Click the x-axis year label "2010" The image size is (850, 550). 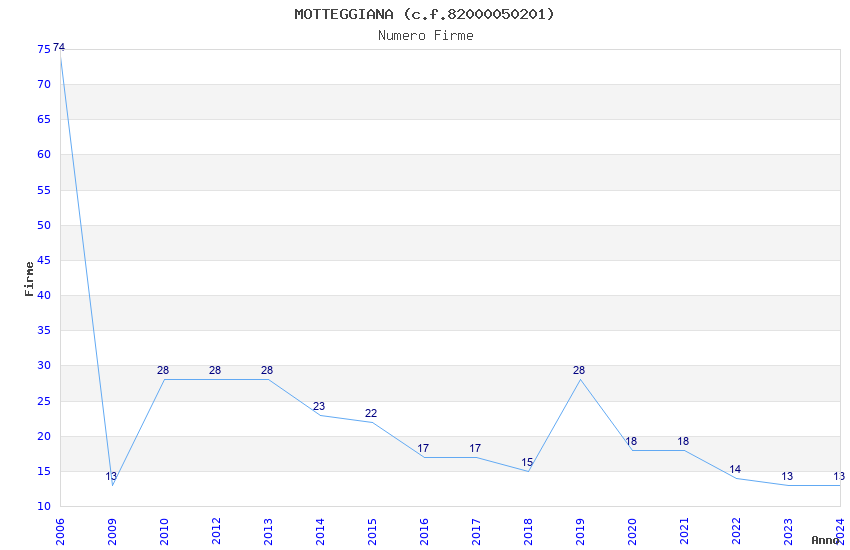coord(164,532)
